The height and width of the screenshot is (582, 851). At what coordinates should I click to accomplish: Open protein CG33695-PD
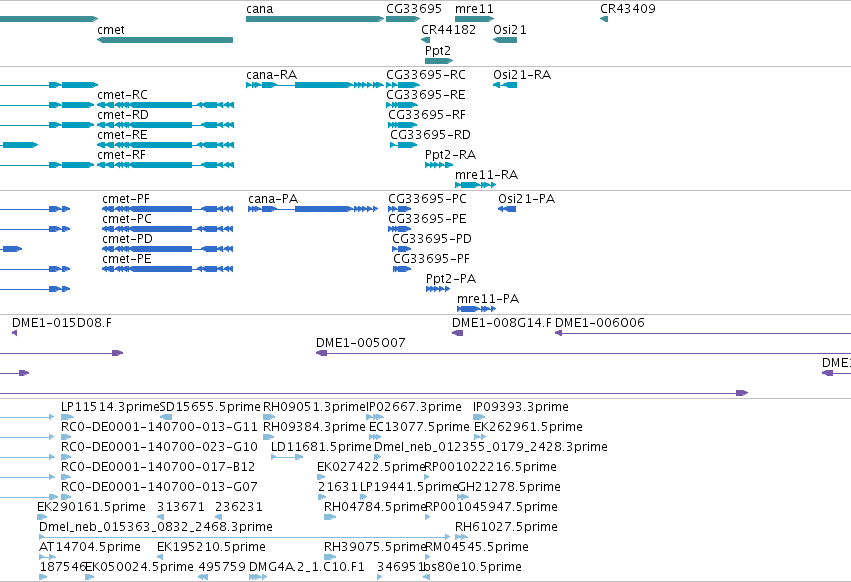click(402, 250)
